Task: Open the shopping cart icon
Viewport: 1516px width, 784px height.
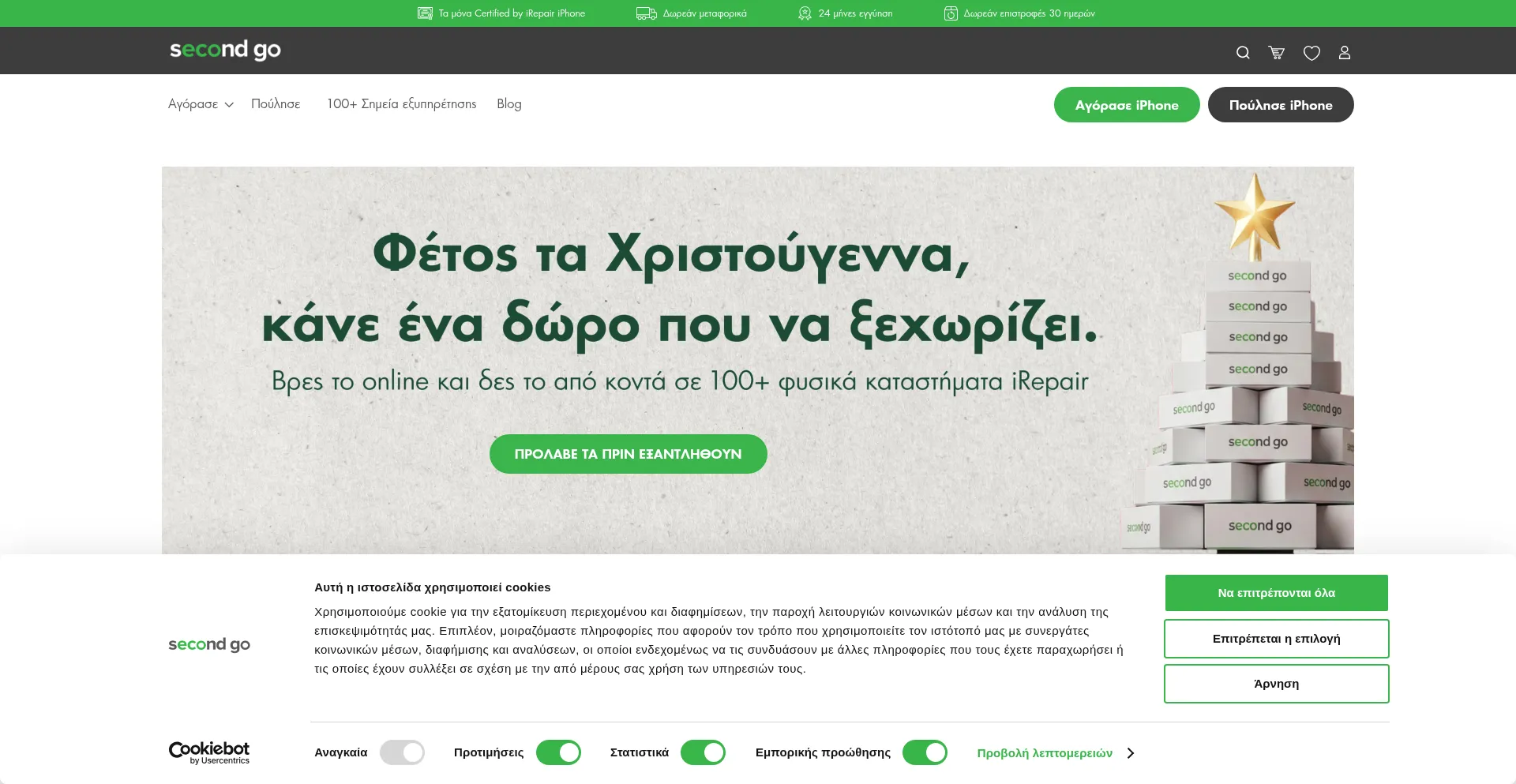Action: (x=1277, y=51)
